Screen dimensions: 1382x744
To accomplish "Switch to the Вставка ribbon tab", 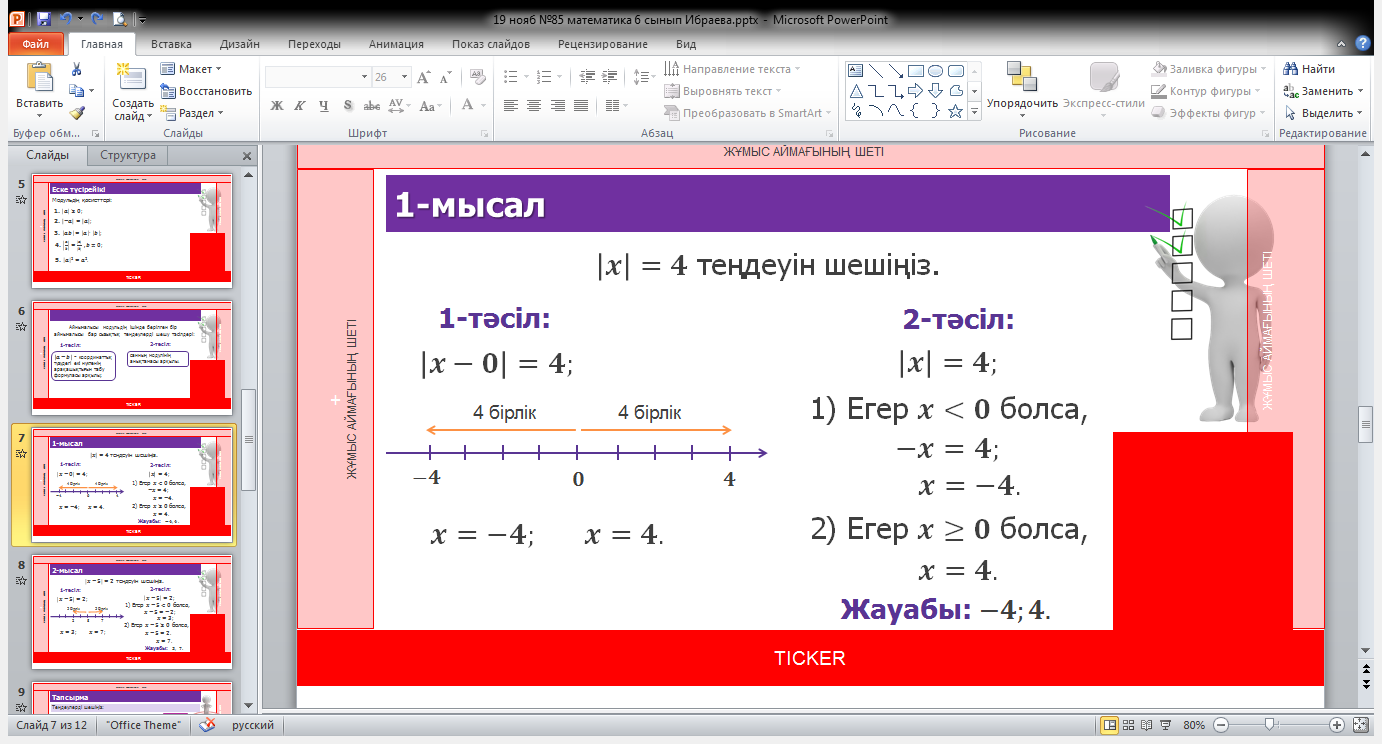I will (x=171, y=44).
